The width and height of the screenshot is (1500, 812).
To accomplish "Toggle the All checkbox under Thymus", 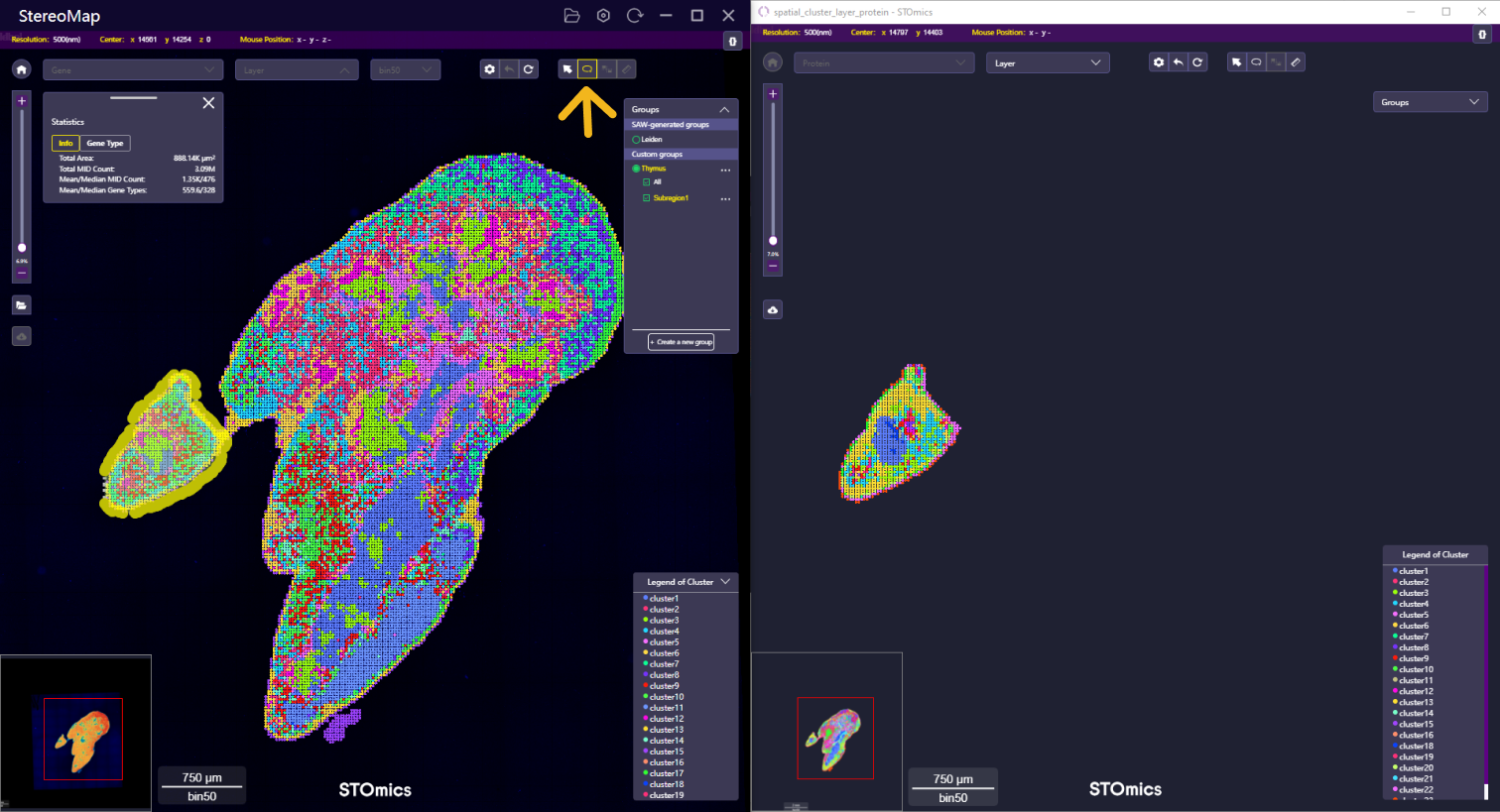I will [647, 182].
